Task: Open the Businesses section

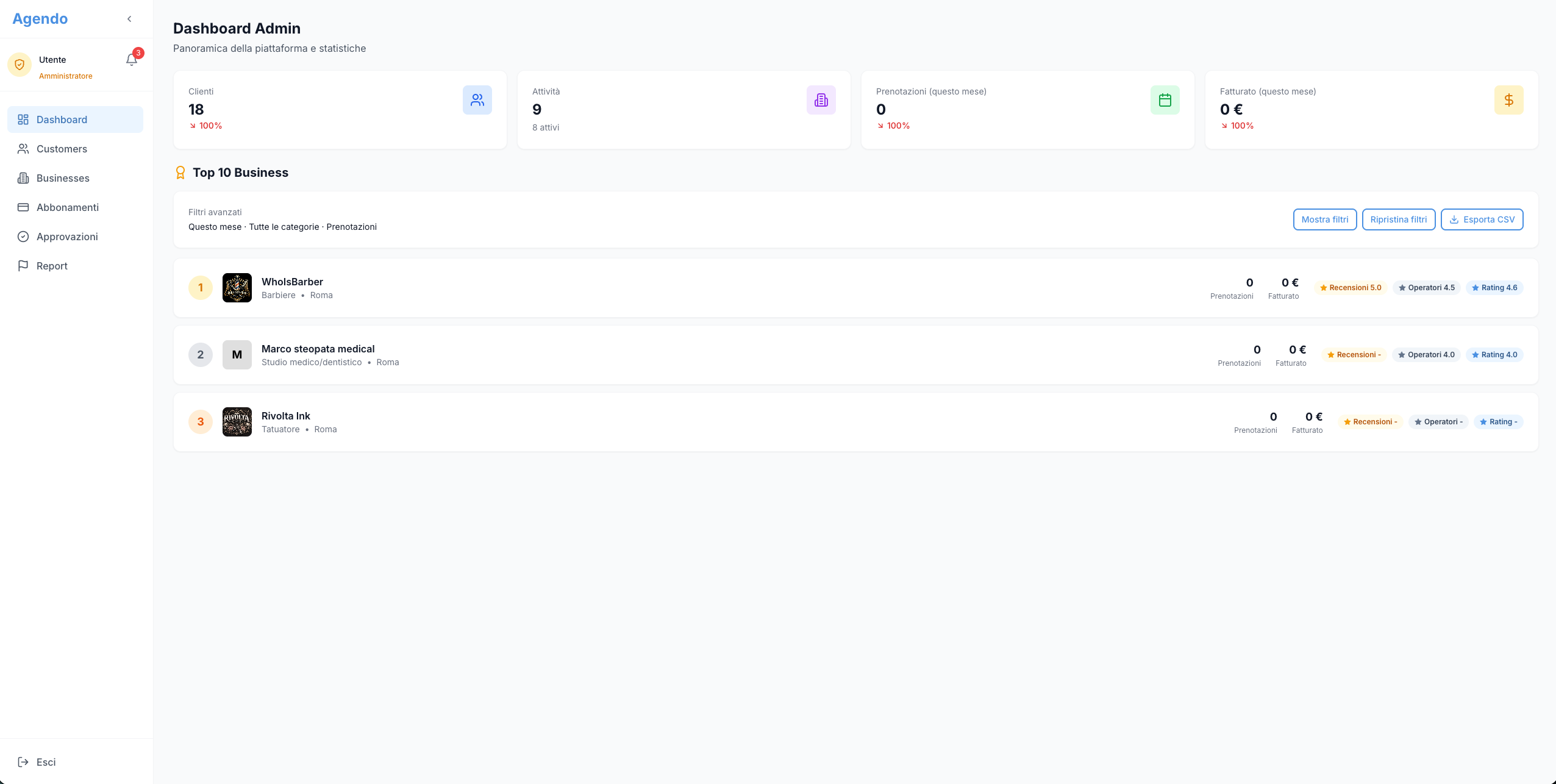Action: pos(62,178)
